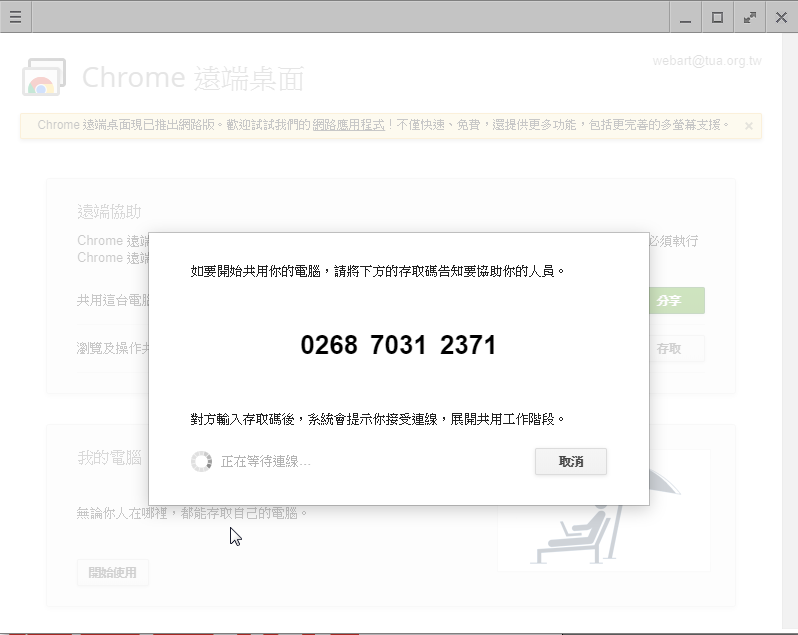This screenshot has width=798, height=635.
Task: Click the 遠端協助 section heading
Action: [x=109, y=212]
